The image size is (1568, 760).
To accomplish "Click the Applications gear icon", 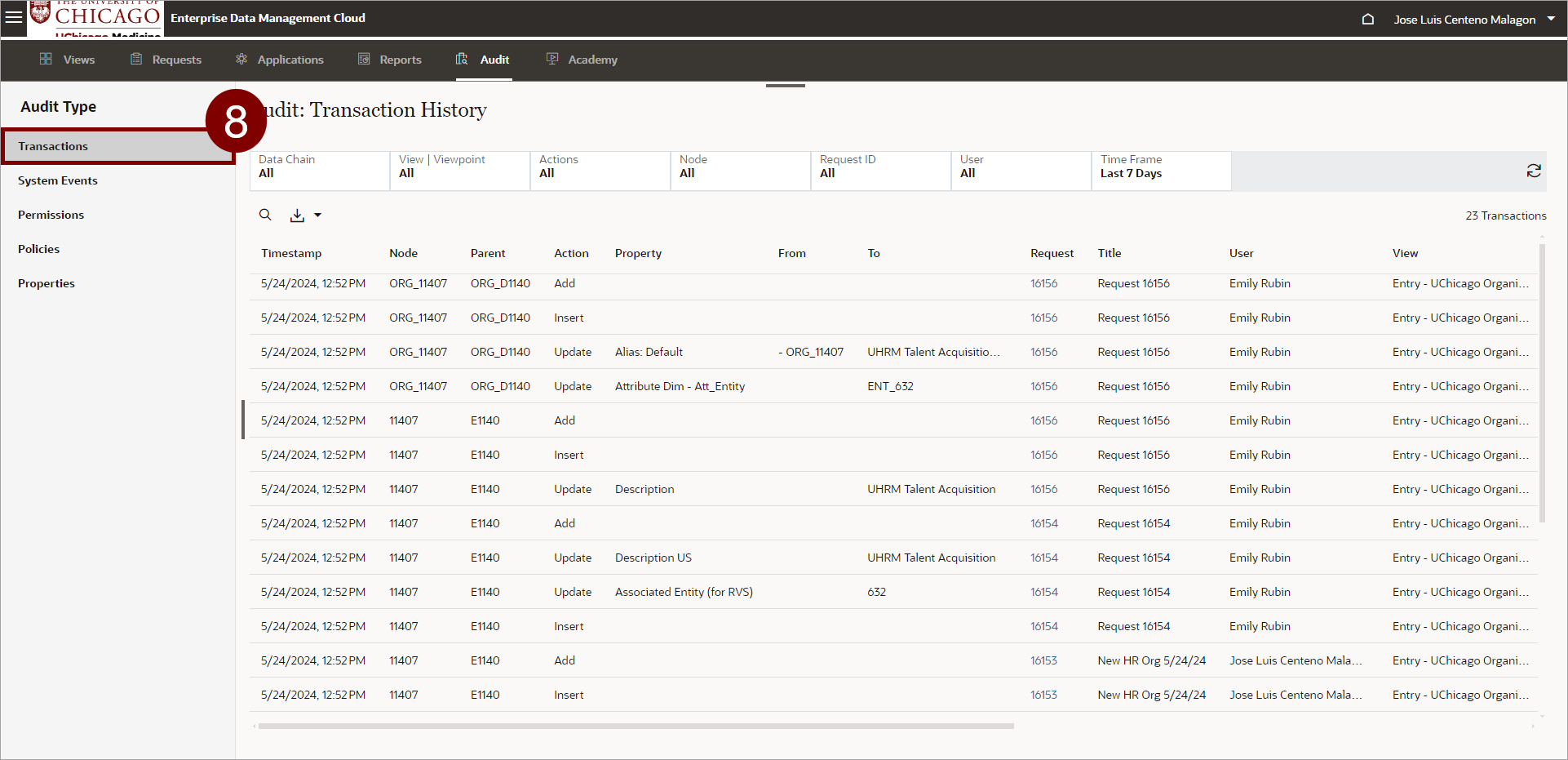I will coord(241,59).
